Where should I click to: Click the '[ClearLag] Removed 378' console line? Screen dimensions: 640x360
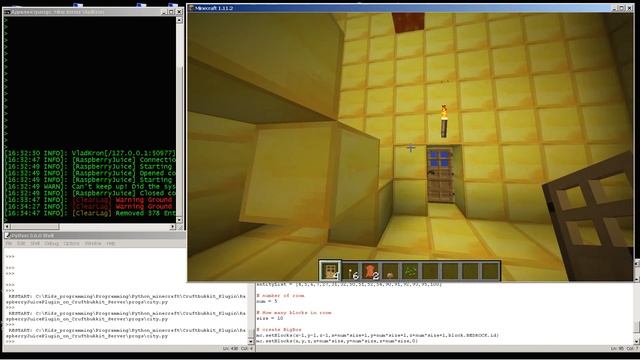tap(90, 213)
